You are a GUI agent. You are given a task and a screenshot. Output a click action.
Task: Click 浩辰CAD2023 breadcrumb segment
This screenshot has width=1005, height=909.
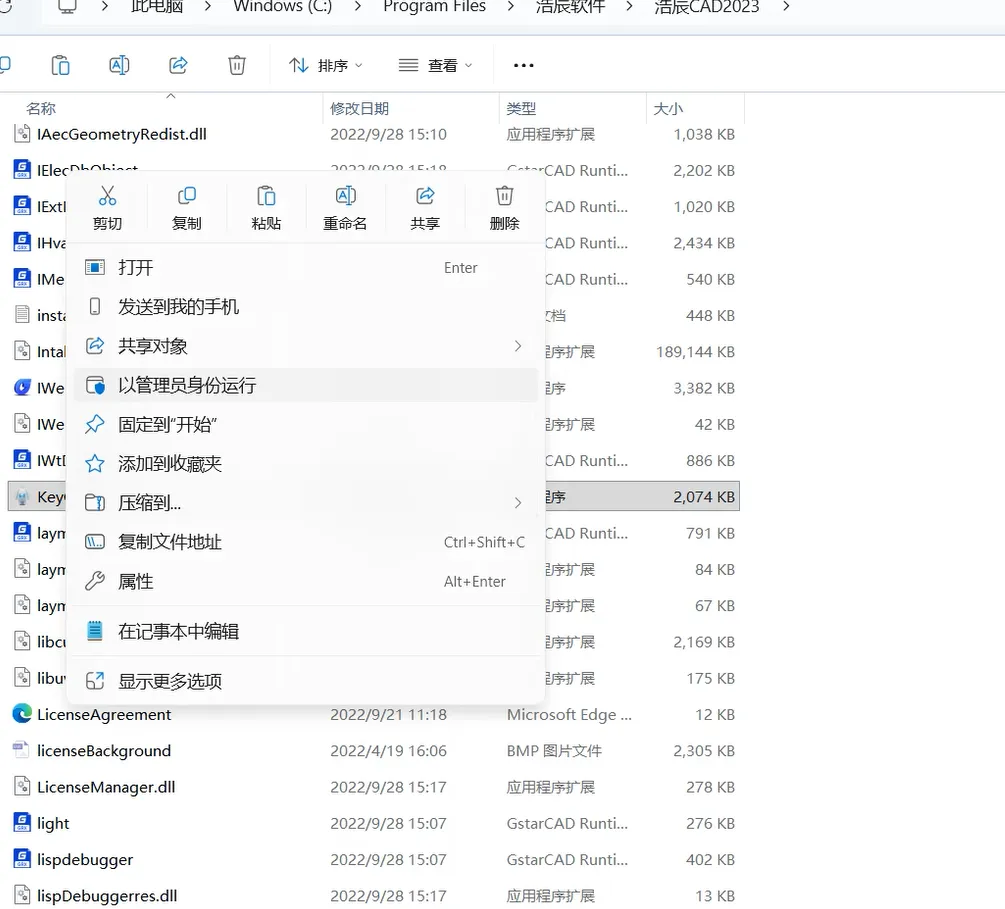(706, 6)
